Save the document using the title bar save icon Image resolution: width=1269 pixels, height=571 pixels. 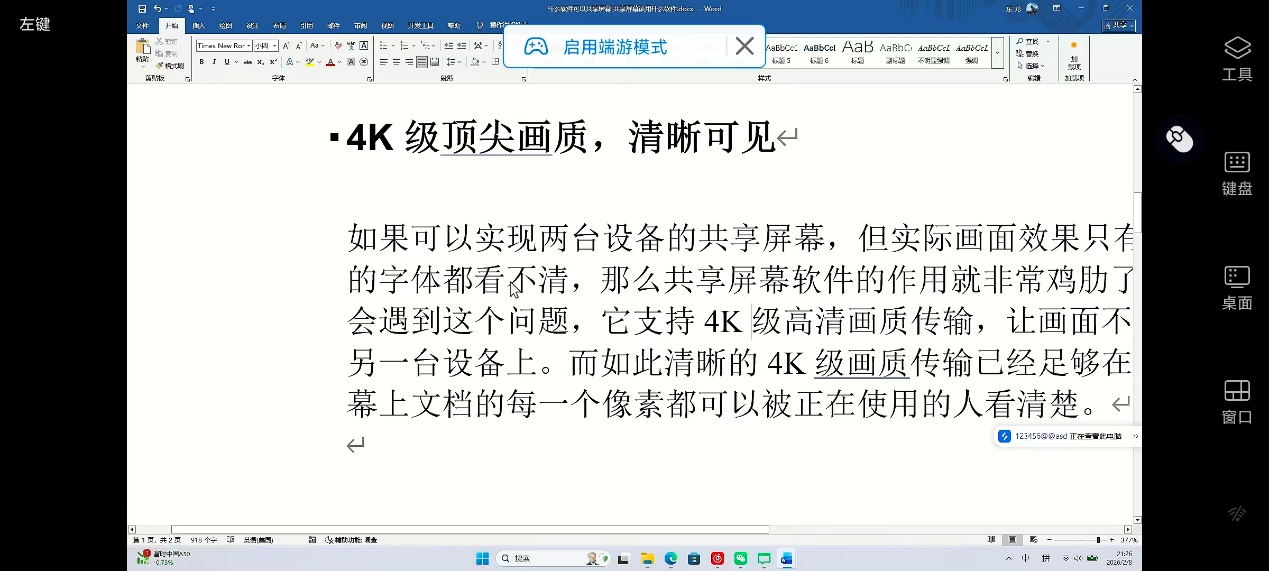(x=142, y=9)
